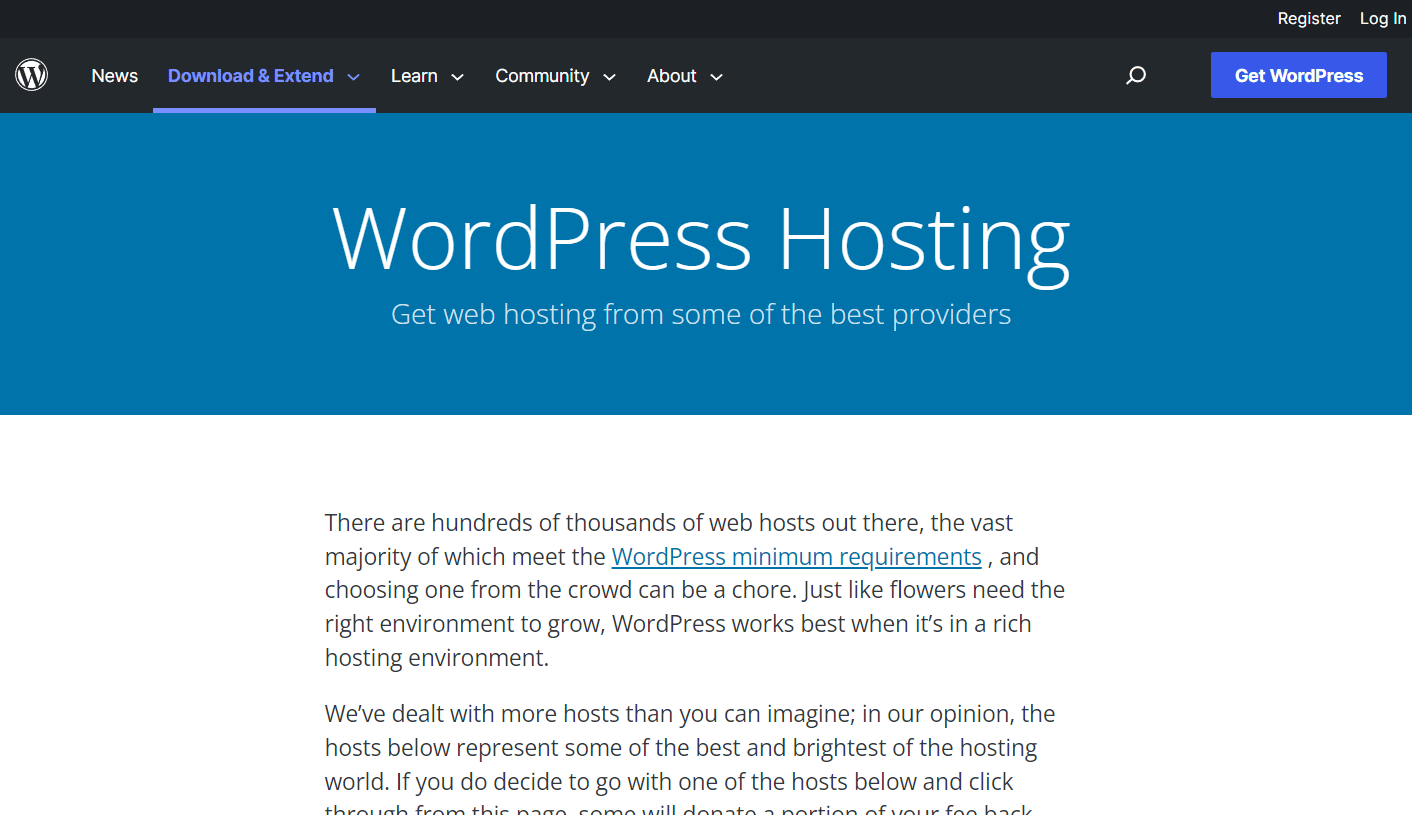
Task: Click the subtitle "Get web hosting from some of the best providers"
Action: pyautogui.click(x=701, y=314)
